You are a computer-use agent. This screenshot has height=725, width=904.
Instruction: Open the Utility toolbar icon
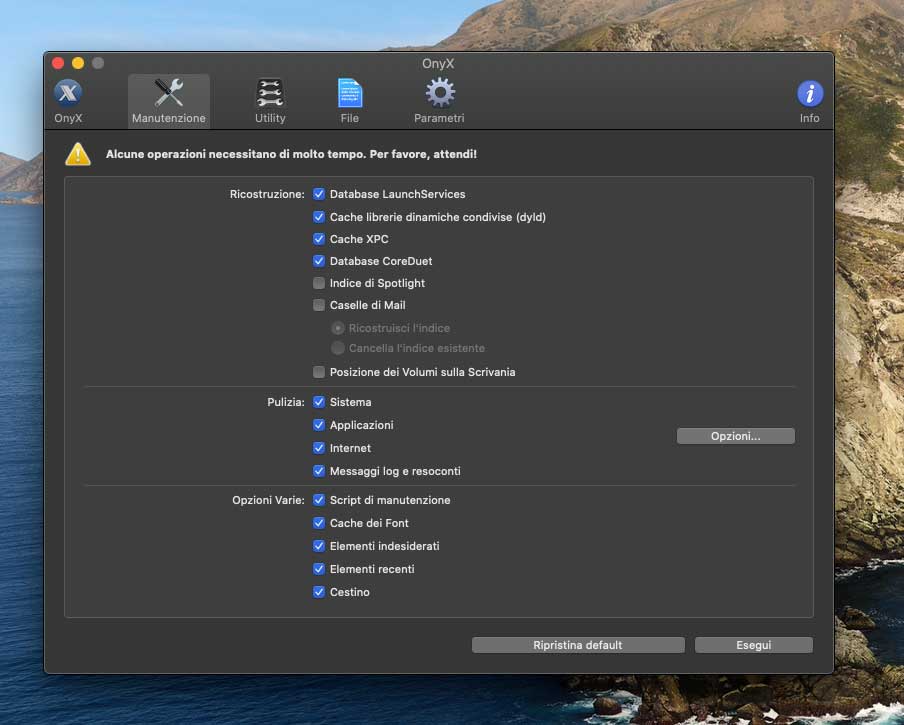(x=270, y=95)
